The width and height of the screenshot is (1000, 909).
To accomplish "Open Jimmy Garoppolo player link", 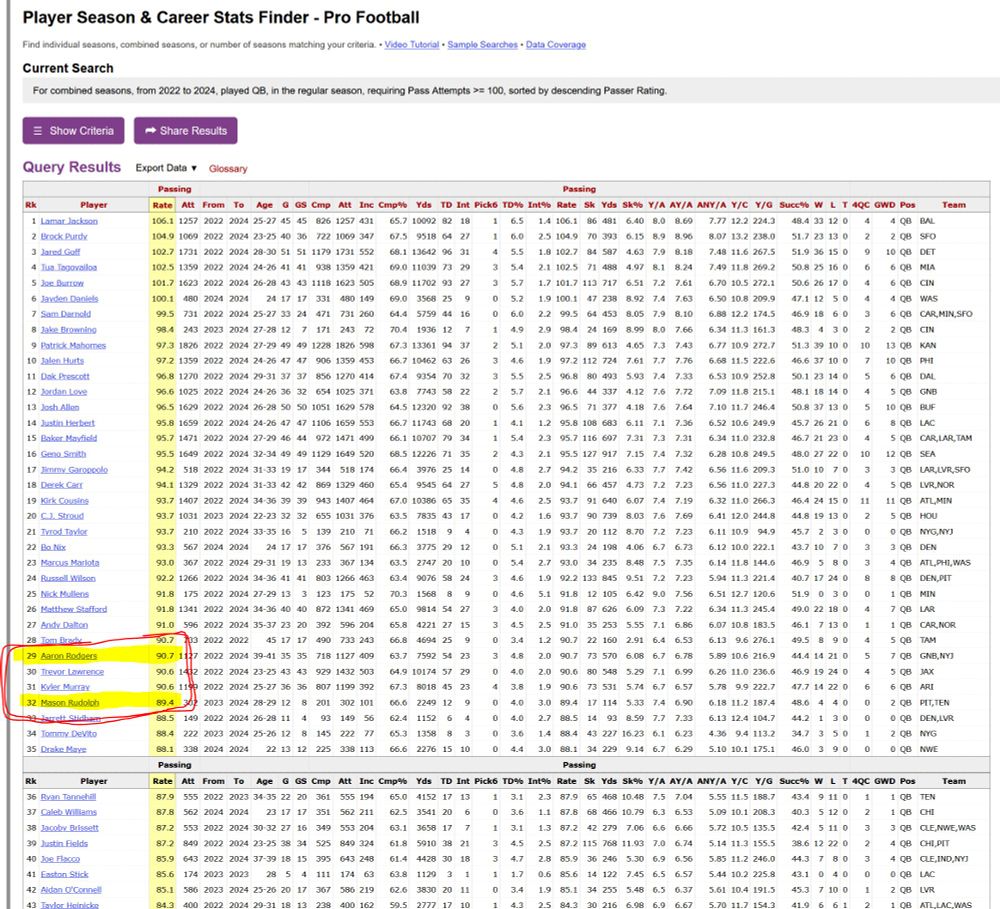I will 74,469.
